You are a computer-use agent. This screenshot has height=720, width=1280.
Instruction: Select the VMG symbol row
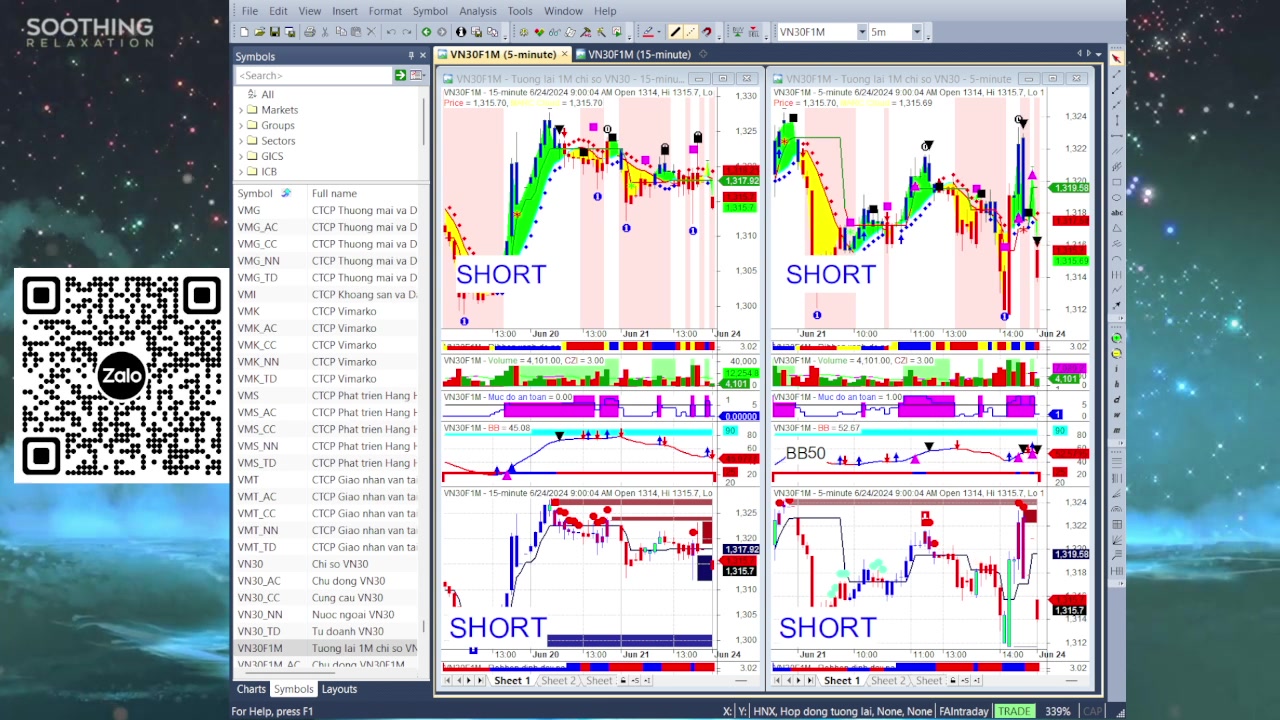[x=326, y=210]
